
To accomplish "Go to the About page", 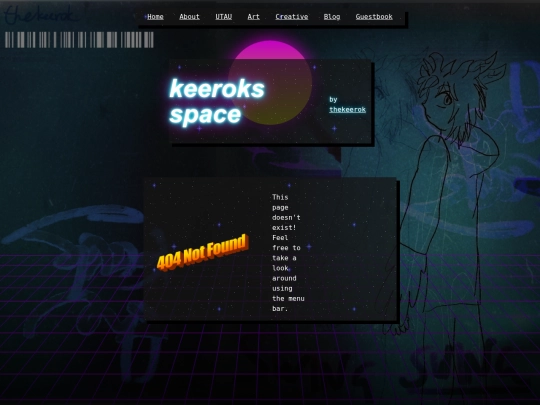I will [x=189, y=17].
